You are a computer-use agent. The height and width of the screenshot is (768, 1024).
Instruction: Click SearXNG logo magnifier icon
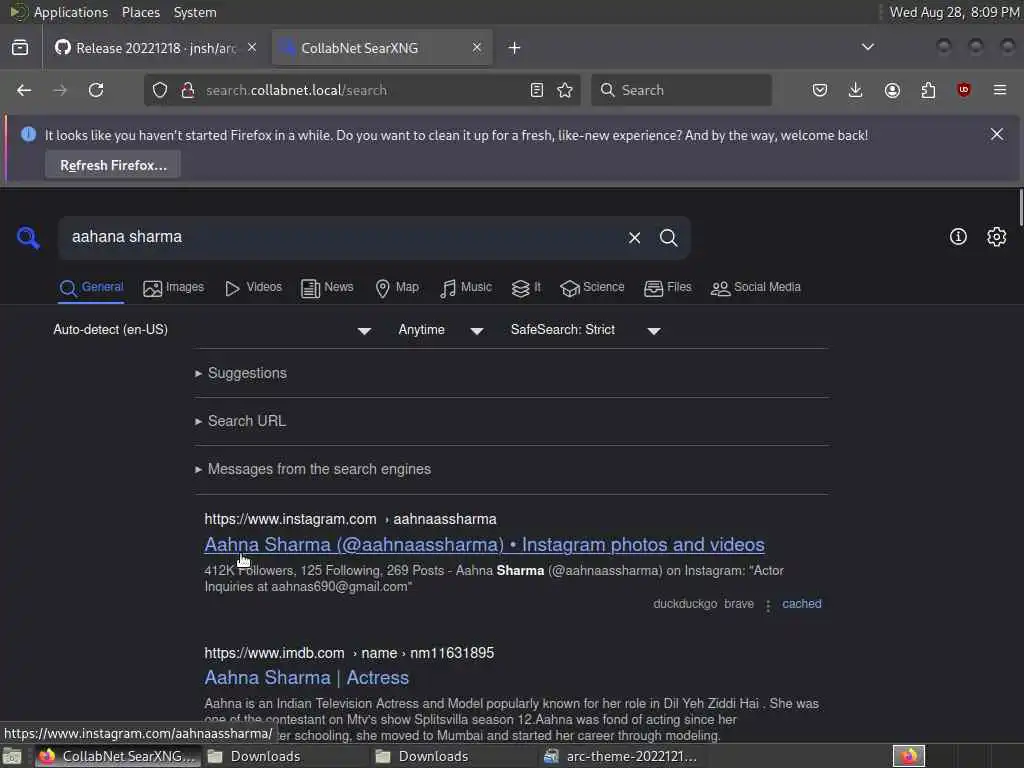(28, 238)
